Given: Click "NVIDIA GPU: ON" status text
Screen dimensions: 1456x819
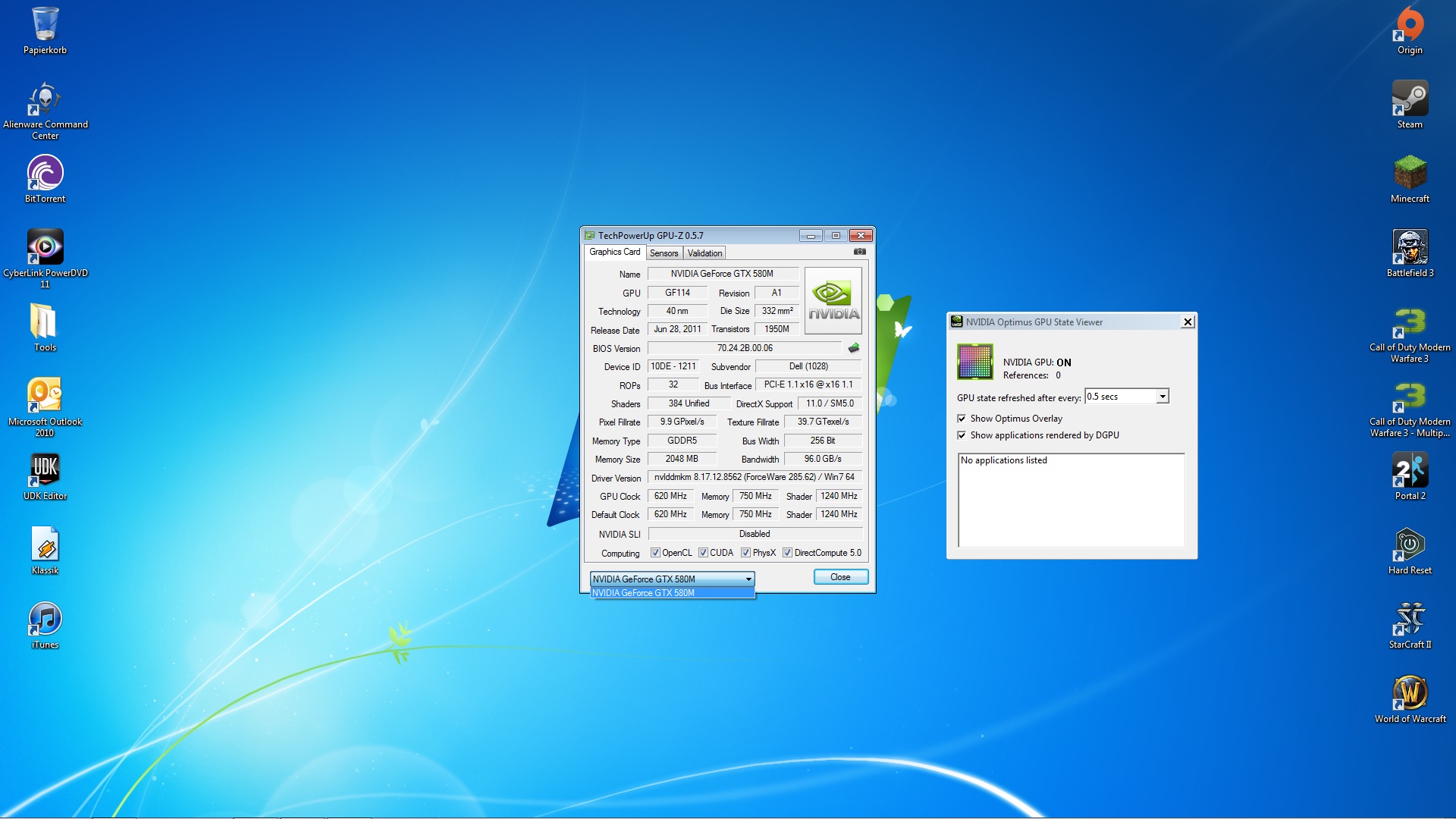Looking at the screenshot, I should (1037, 362).
